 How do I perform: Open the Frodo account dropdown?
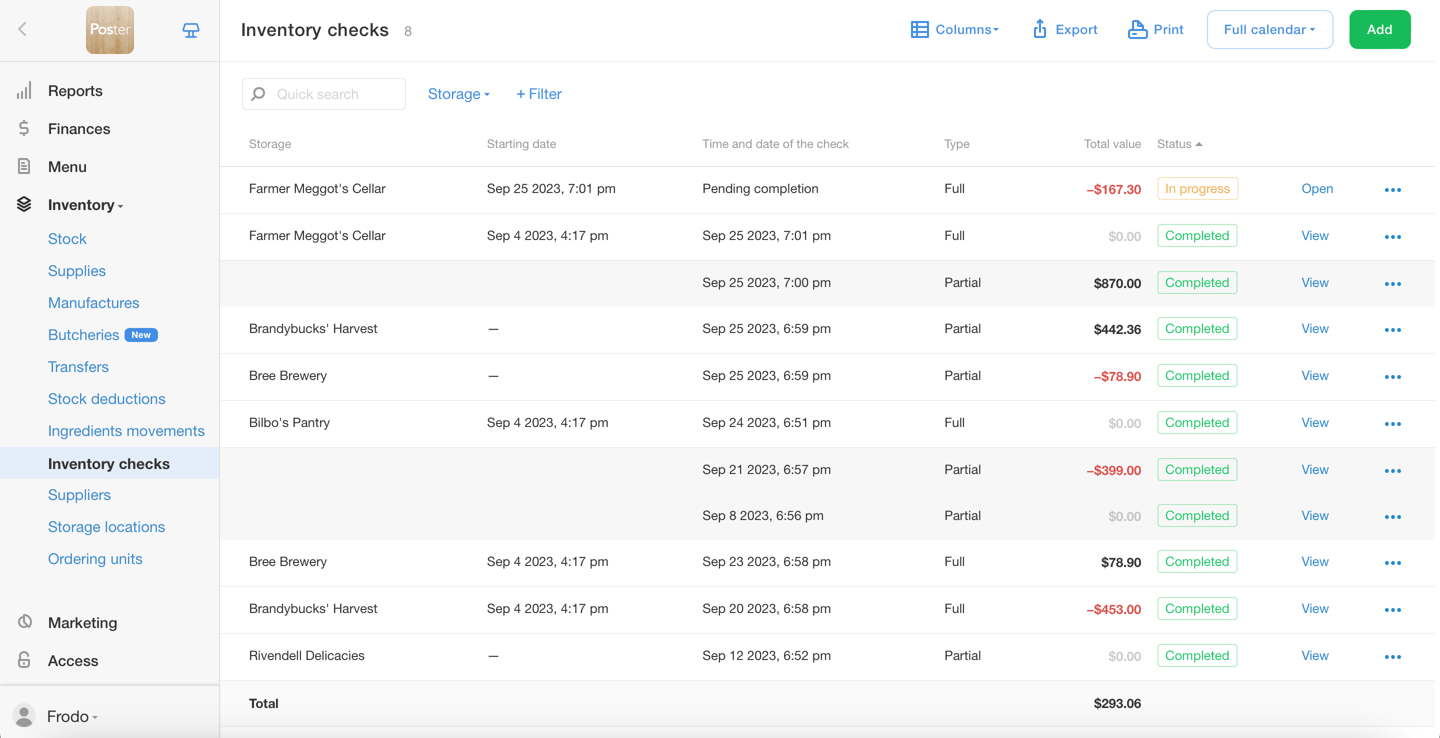click(72, 716)
